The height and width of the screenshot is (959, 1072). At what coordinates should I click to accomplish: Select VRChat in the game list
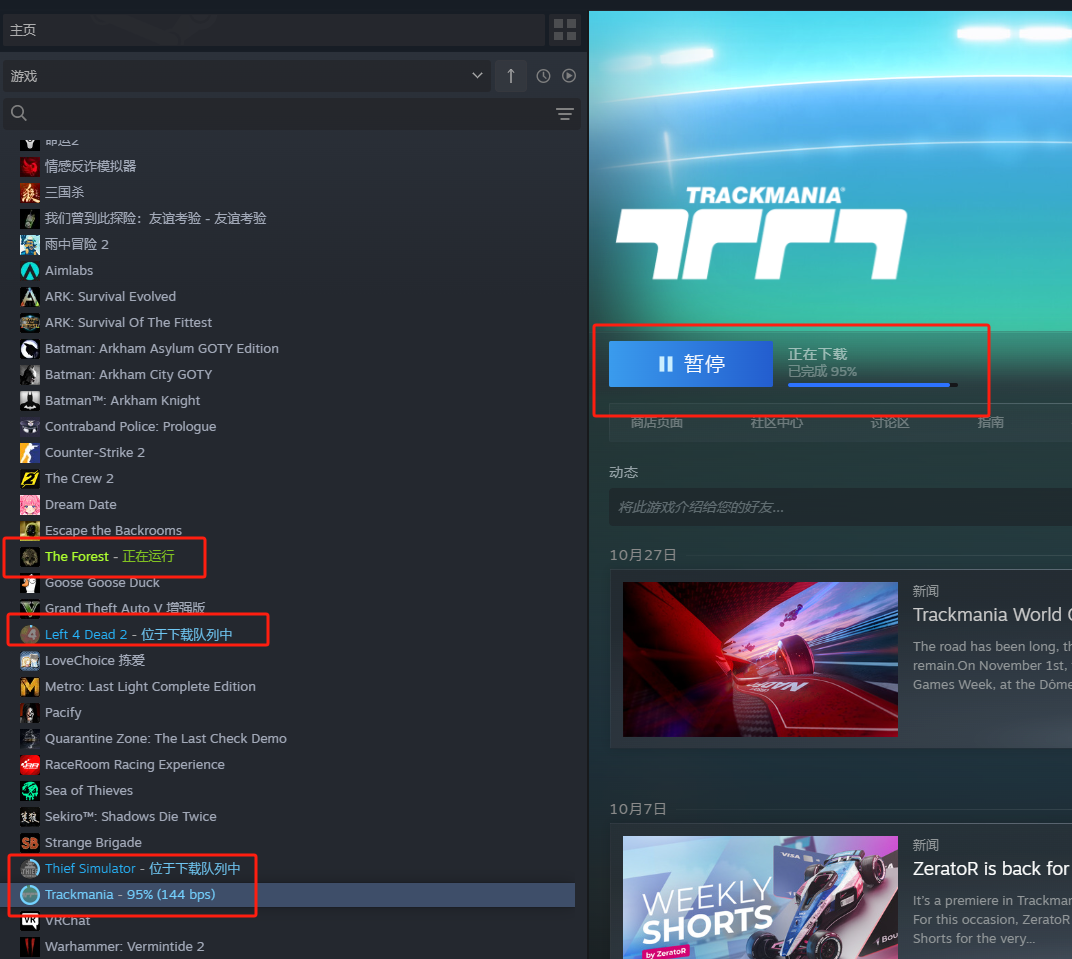(x=68, y=921)
